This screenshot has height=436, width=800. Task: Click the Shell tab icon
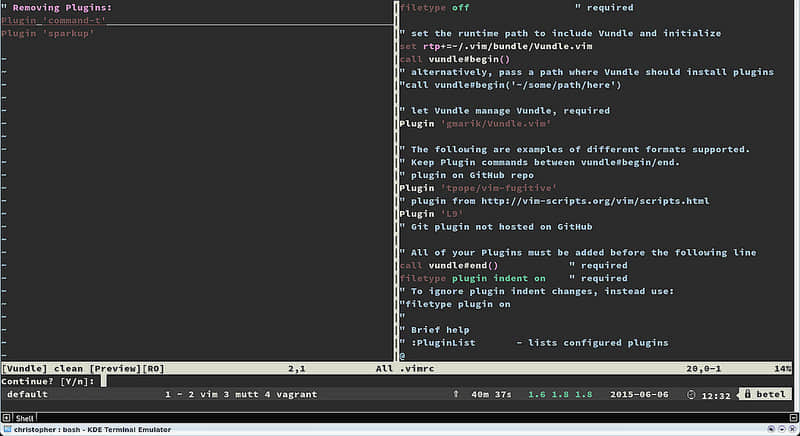click(x=9, y=418)
